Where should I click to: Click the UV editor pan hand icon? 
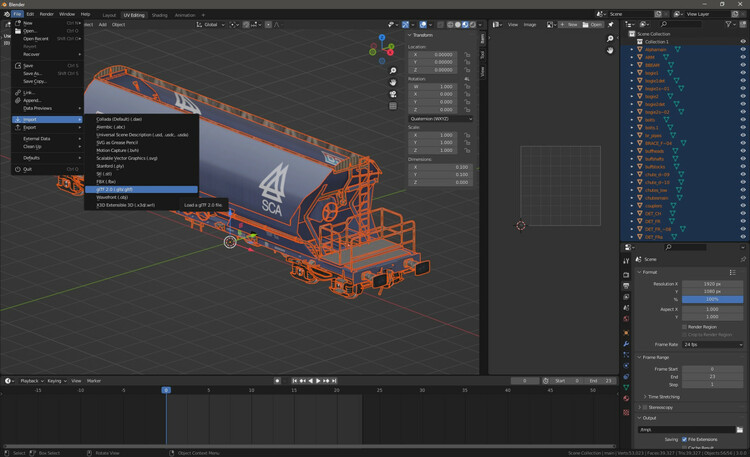(x=610, y=50)
